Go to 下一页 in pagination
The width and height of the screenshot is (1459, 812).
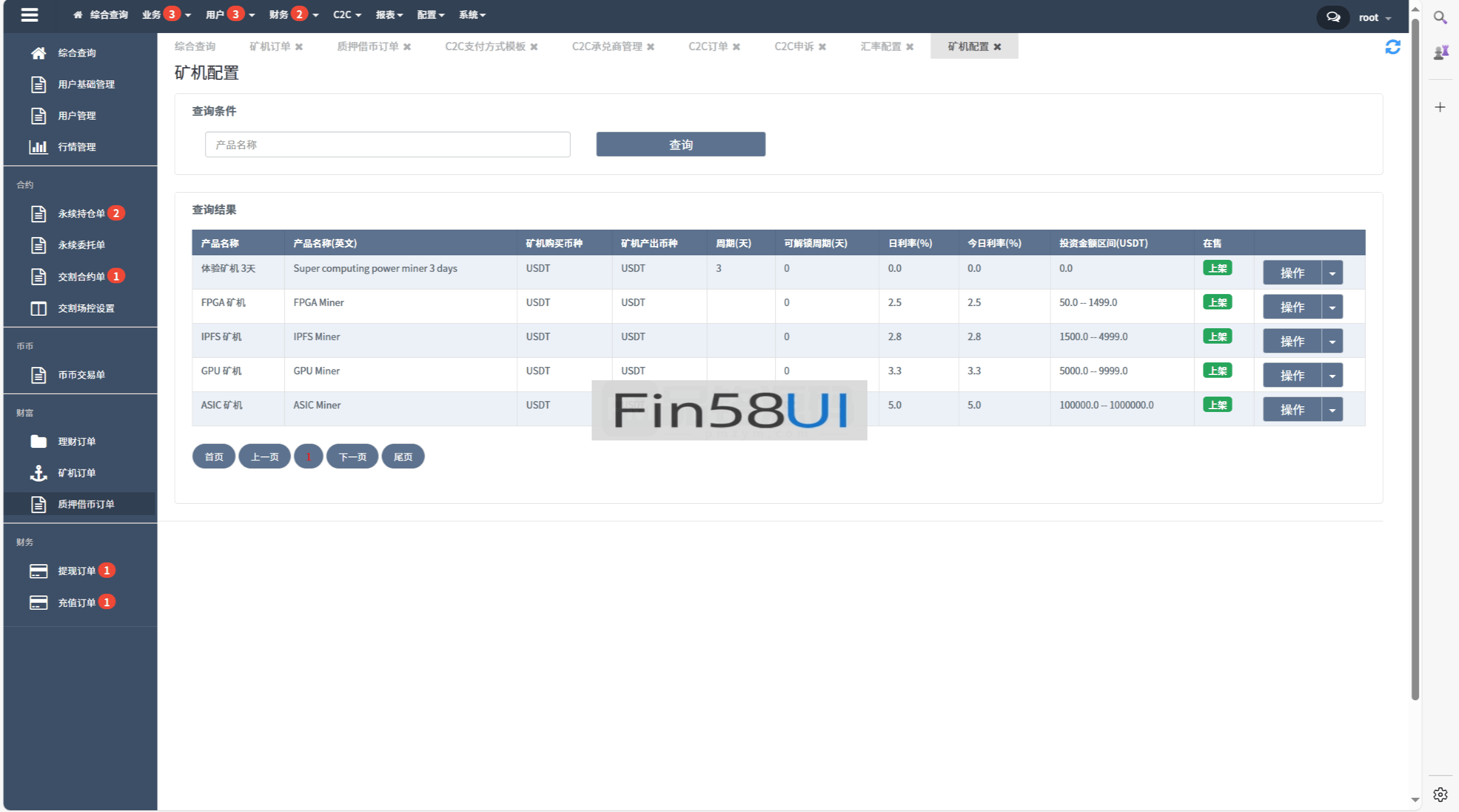pos(352,457)
